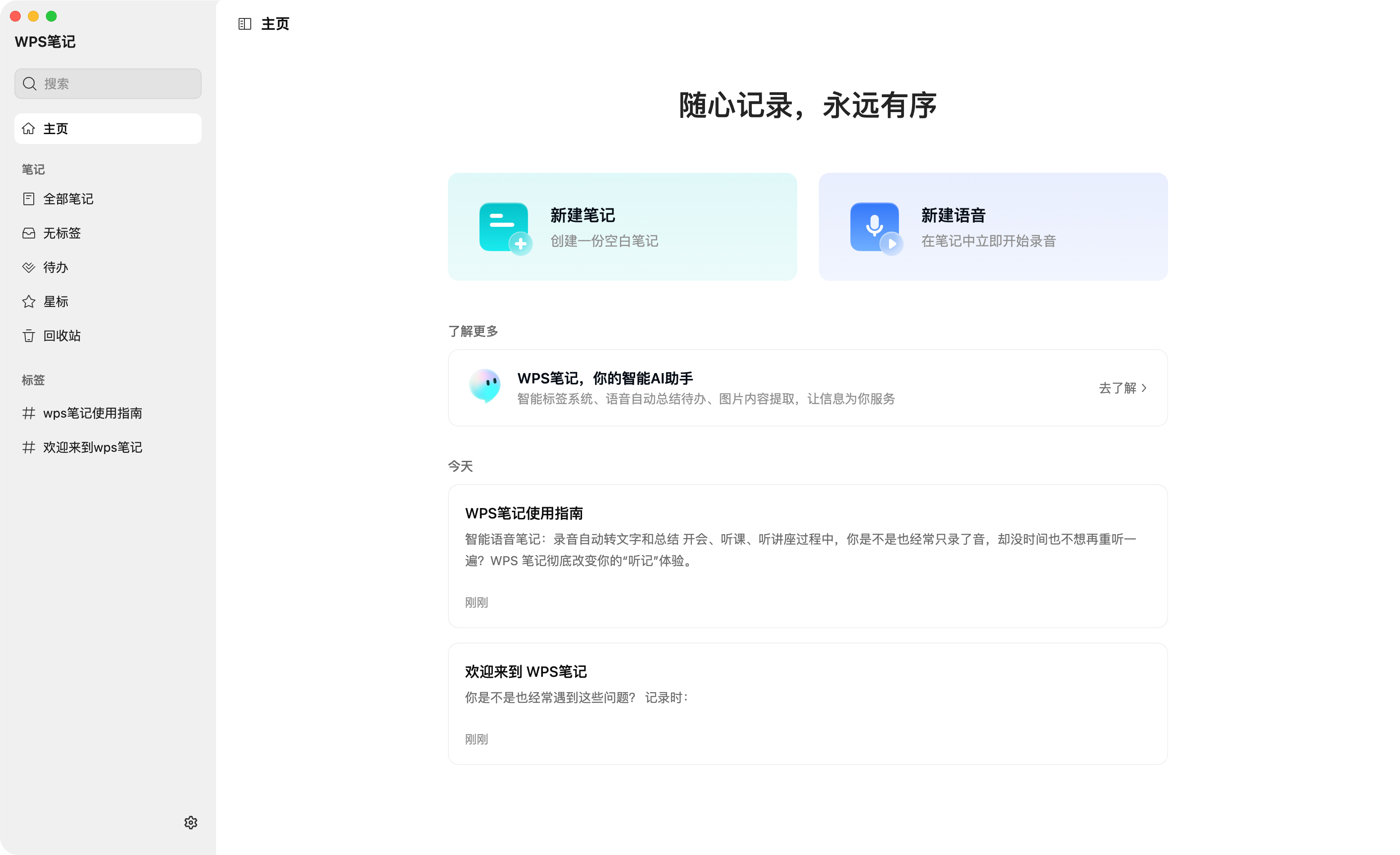Screen dimensions: 1400x855
Task: Open the 待办 to-do list
Action: 55,267
